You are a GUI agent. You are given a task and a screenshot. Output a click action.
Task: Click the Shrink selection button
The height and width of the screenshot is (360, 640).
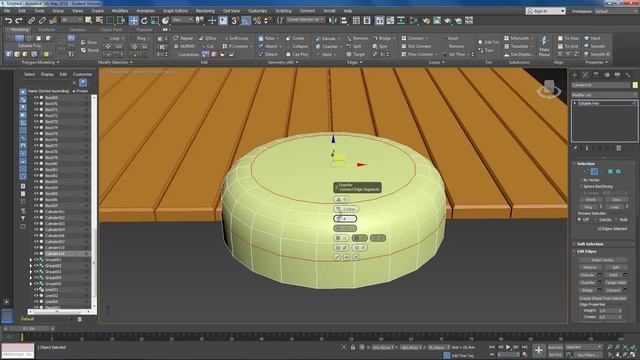point(591,200)
